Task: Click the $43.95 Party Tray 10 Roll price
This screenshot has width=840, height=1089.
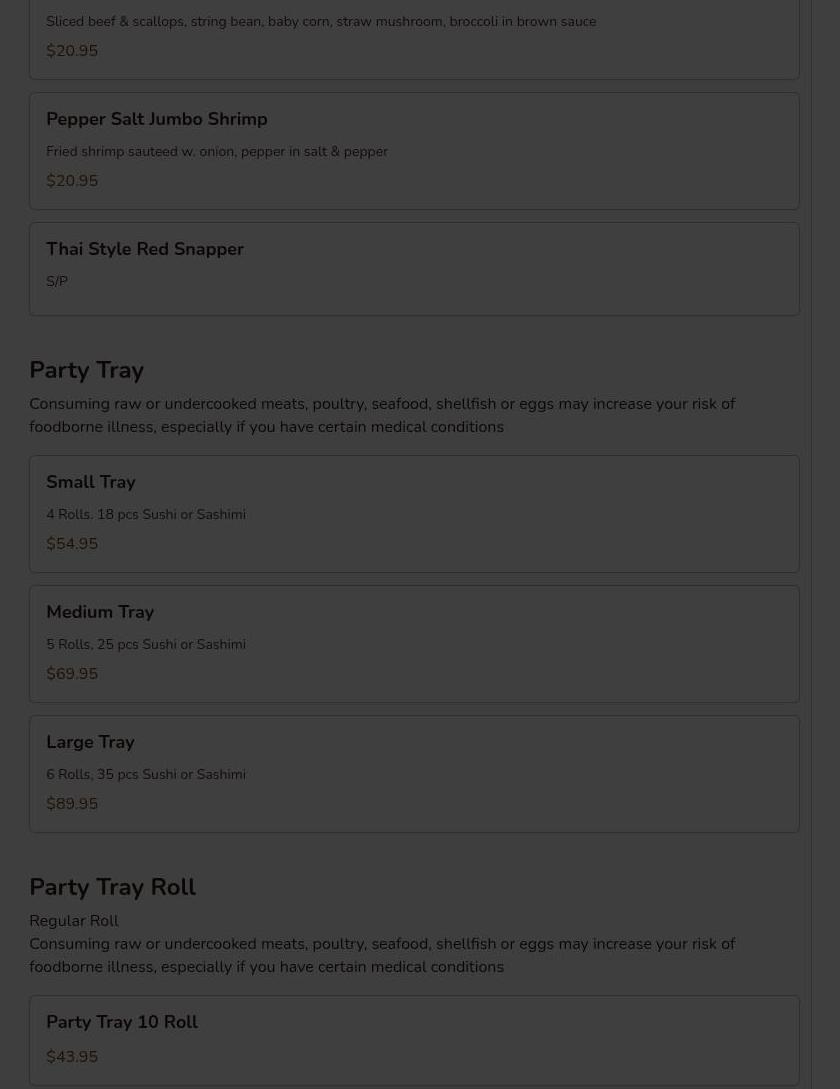Action: 72,1056
